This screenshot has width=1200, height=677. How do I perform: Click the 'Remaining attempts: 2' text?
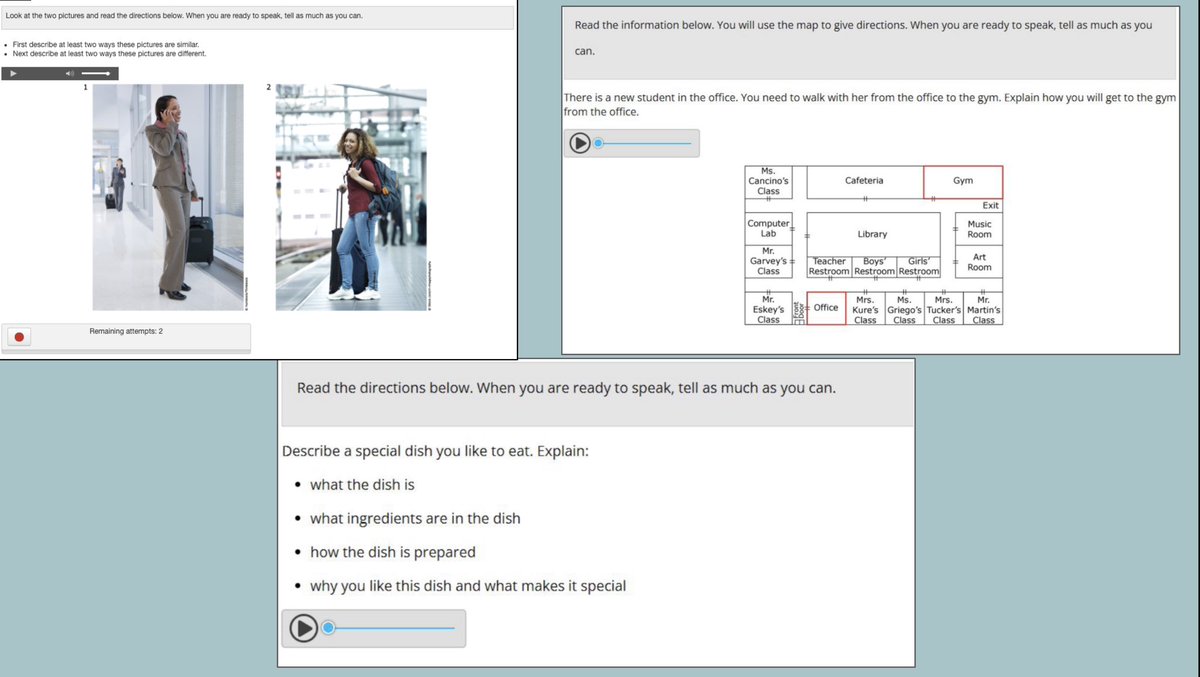(x=126, y=330)
